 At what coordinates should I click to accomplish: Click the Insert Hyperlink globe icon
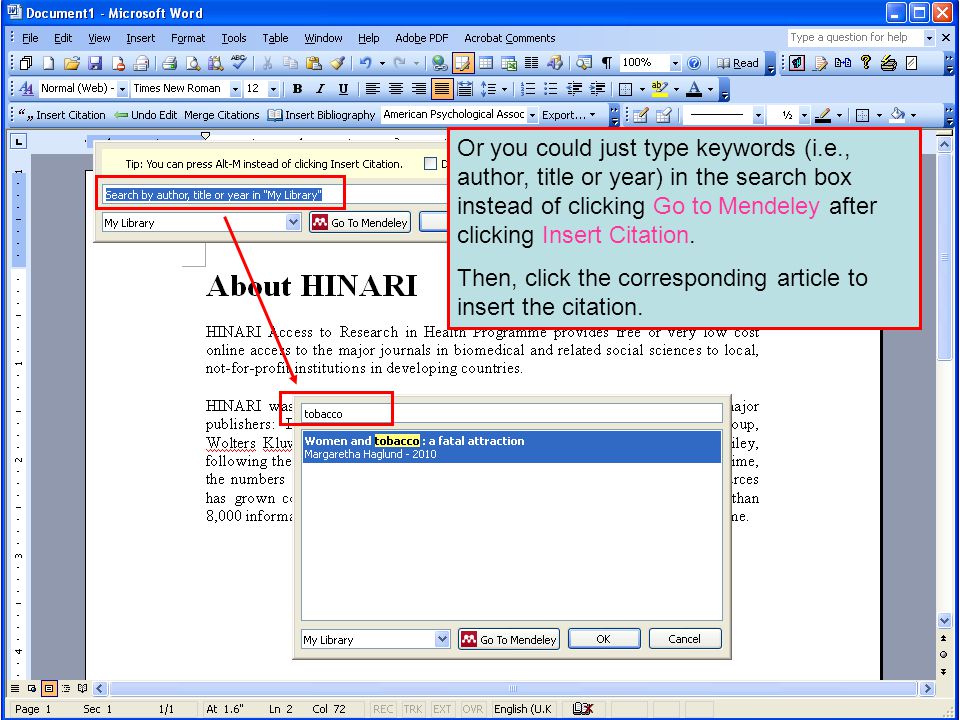tap(439, 63)
